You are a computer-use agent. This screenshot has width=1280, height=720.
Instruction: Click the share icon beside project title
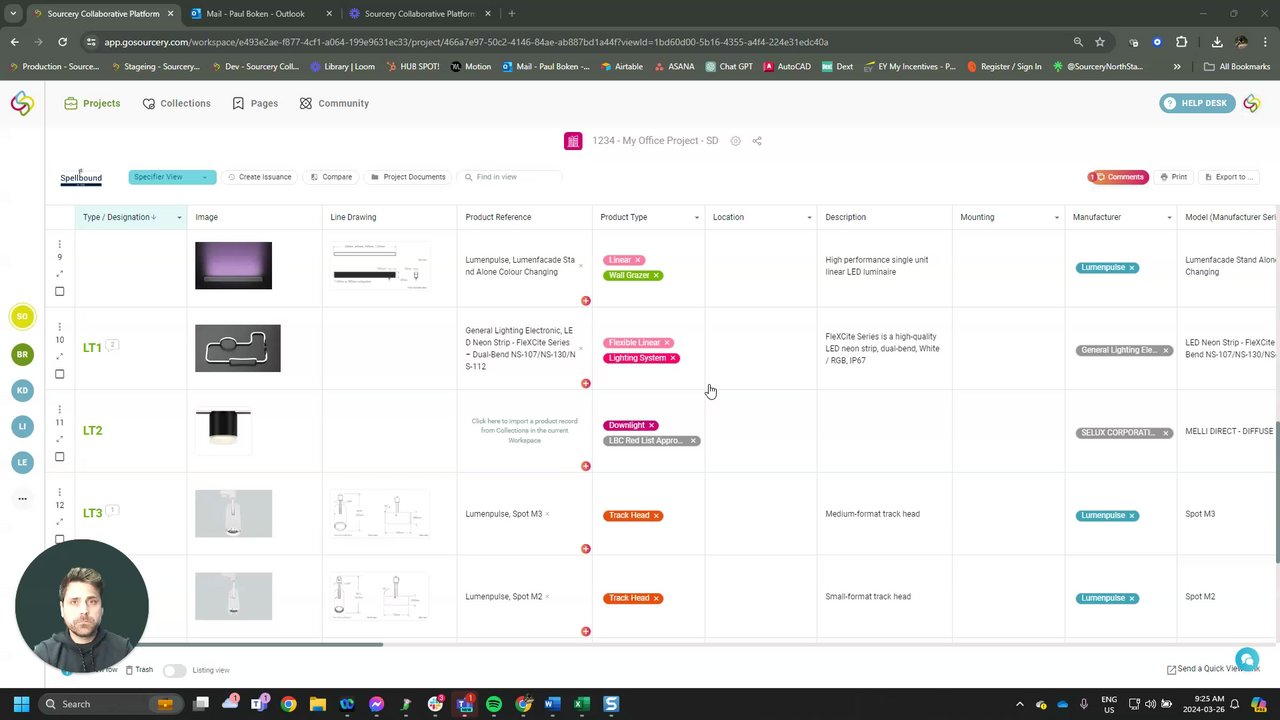tap(757, 141)
